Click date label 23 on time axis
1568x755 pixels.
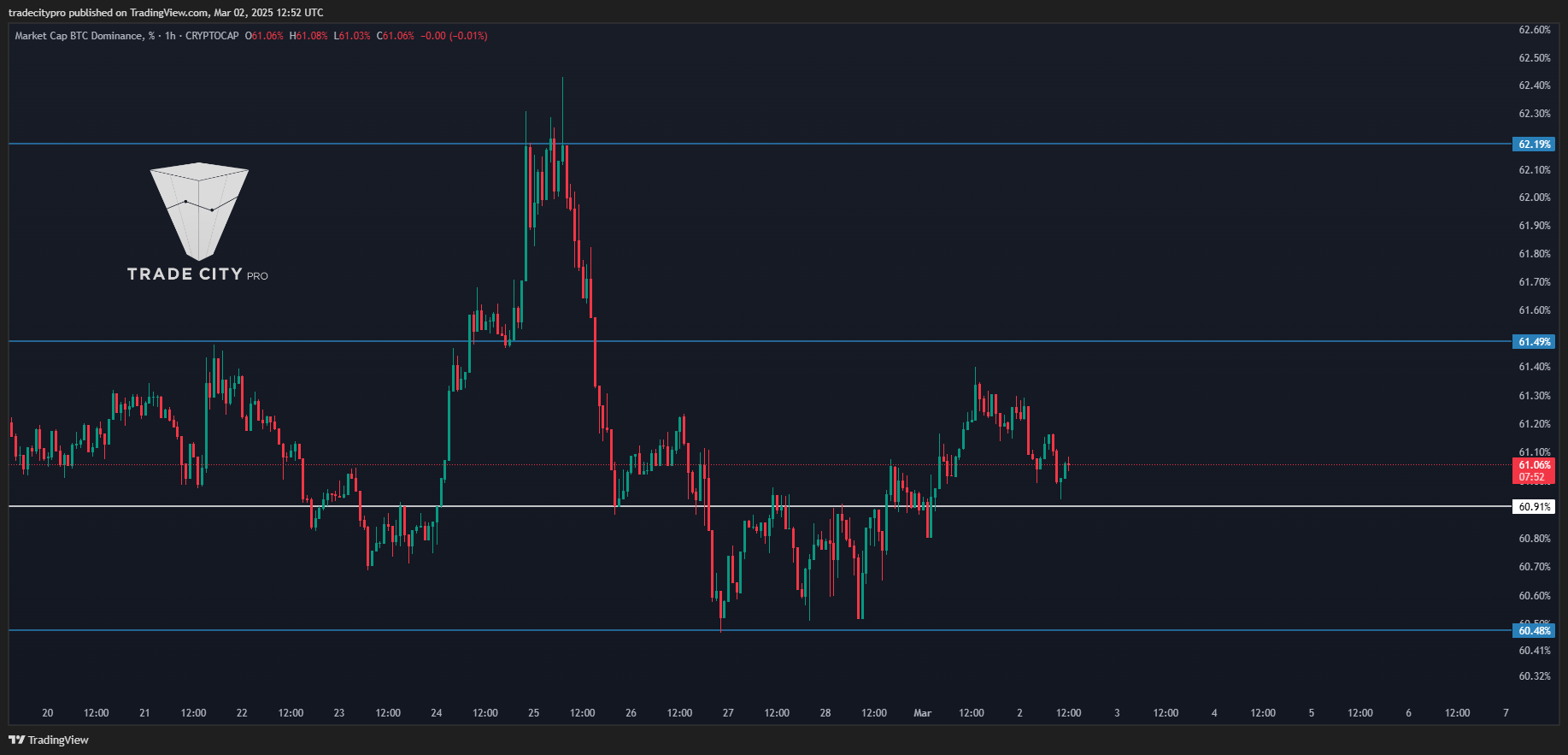tap(339, 713)
